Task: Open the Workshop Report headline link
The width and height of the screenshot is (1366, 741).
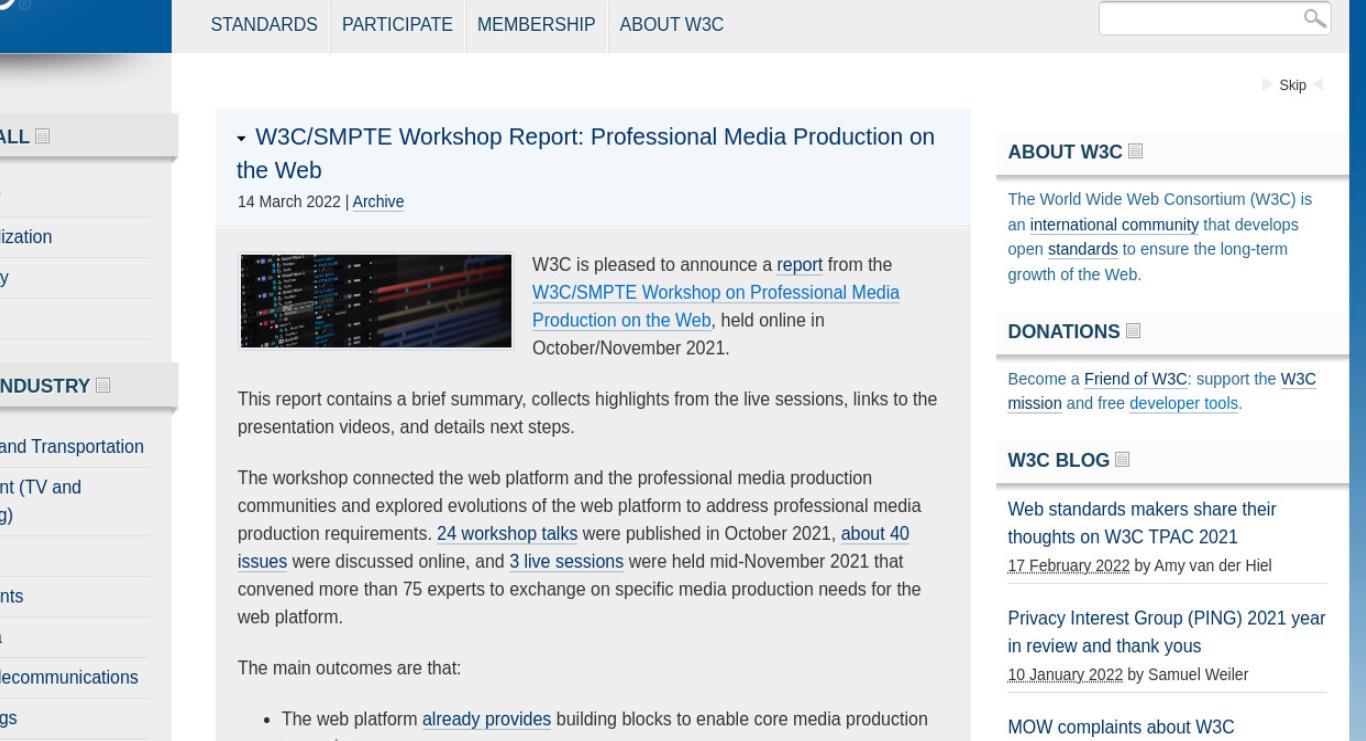Action: (586, 153)
